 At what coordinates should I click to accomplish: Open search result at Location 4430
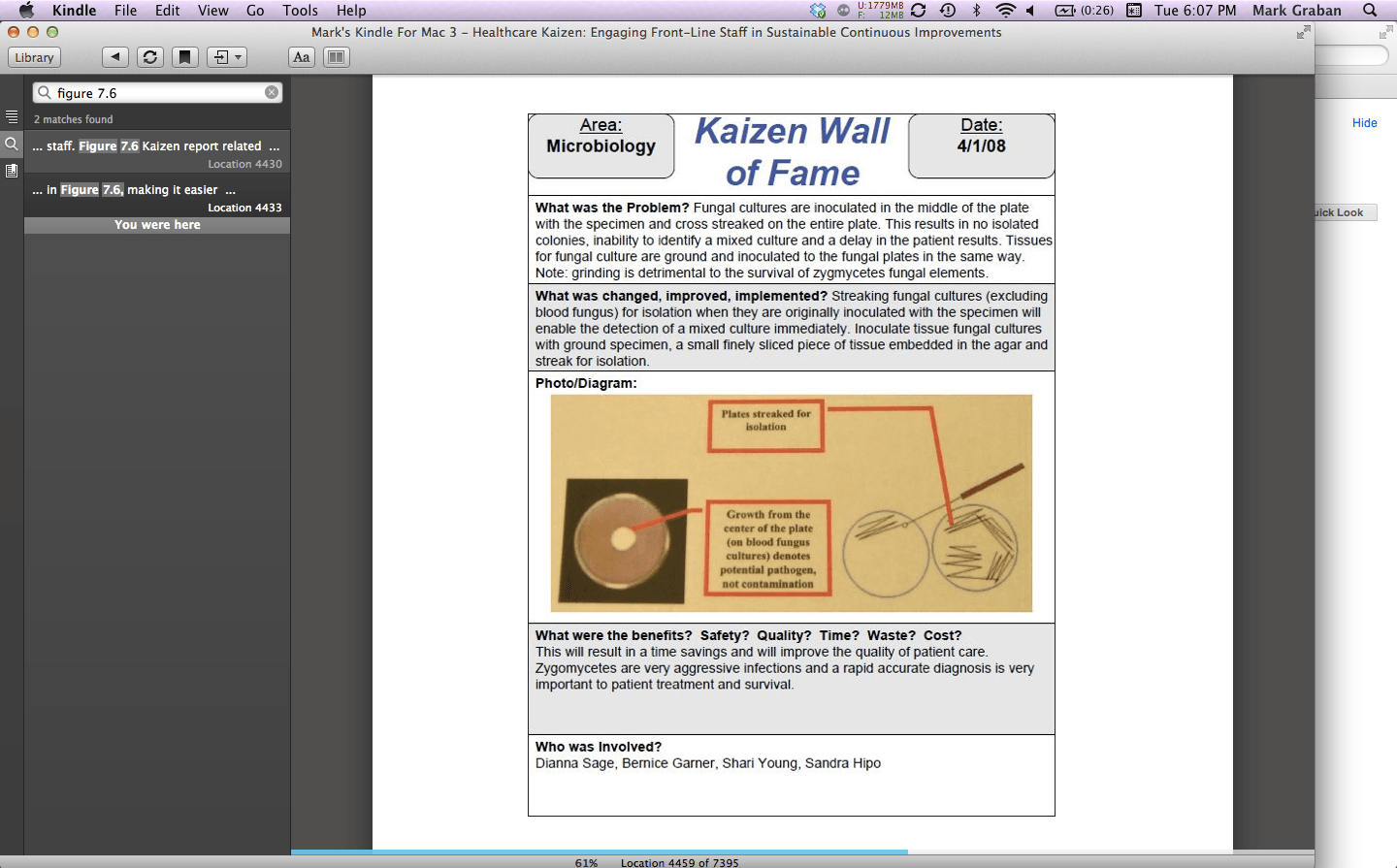click(x=157, y=154)
